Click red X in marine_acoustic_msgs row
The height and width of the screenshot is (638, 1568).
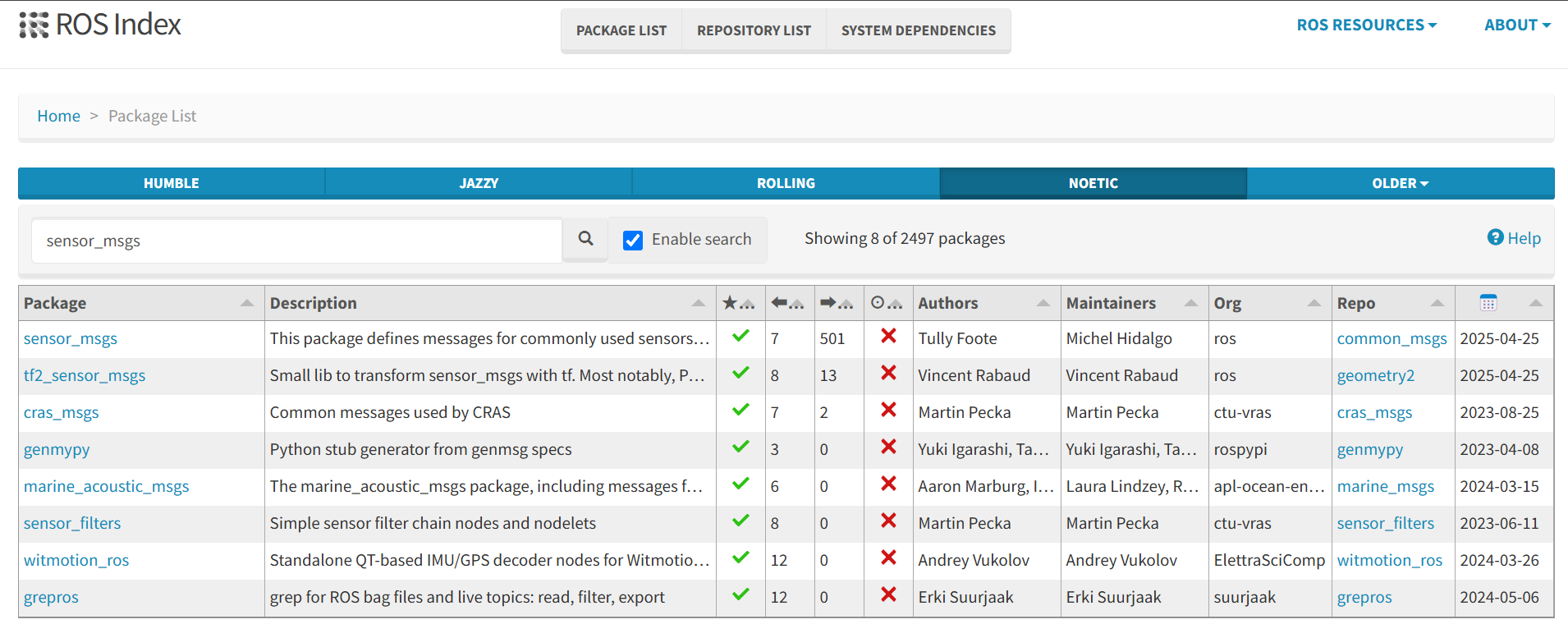coord(888,484)
